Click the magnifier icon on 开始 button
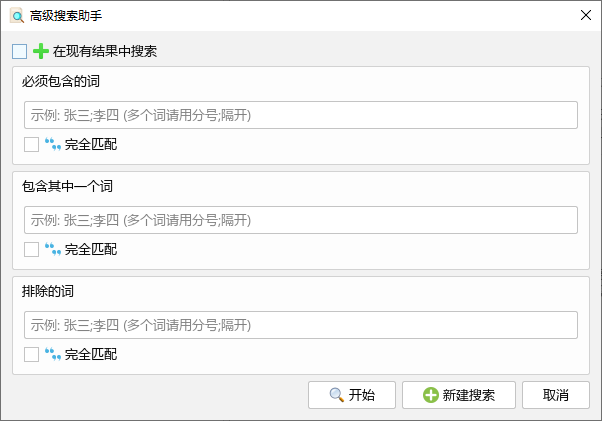 click(x=336, y=395)
